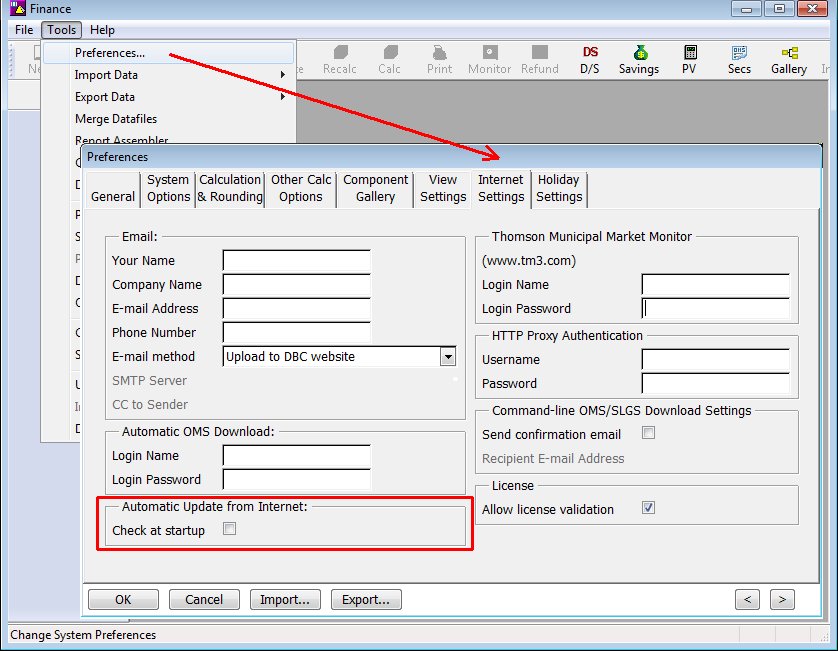Enable the Send confirmation email checkbox

[x=648, y=434]
